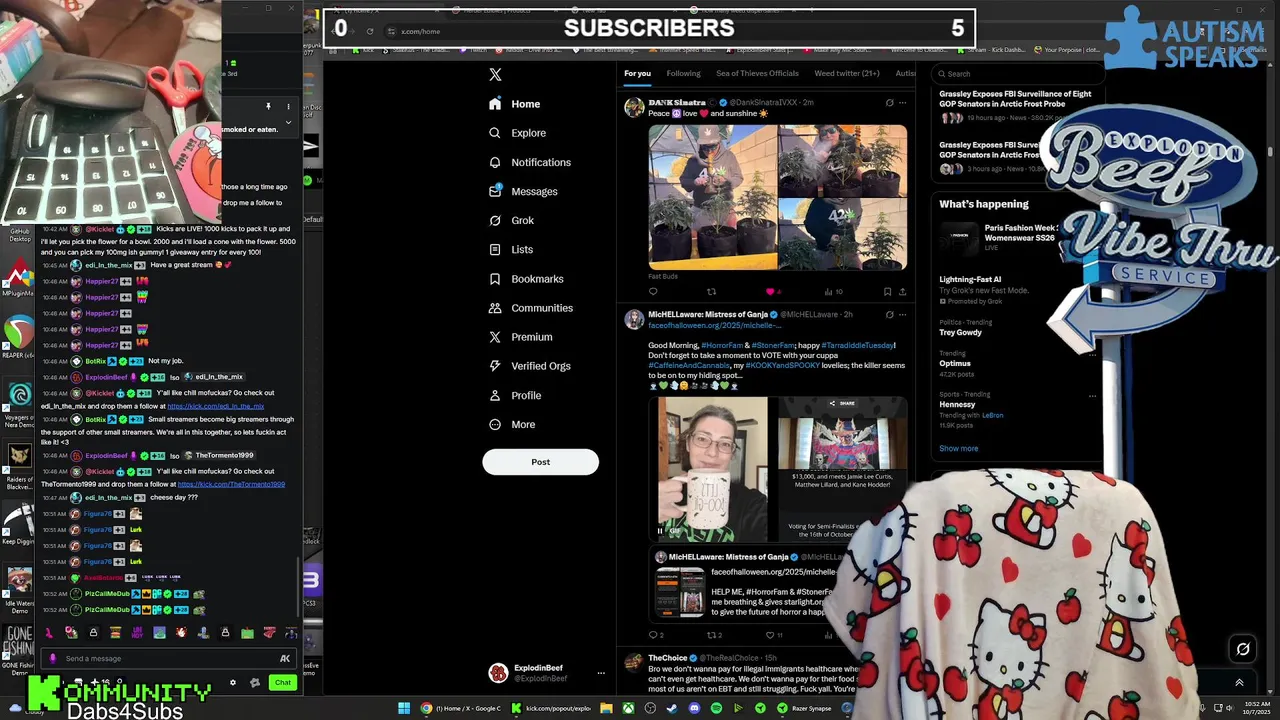Reply to DANK Sinatra's post
Screen dimensions: 1280x720
tap(653, 292)
